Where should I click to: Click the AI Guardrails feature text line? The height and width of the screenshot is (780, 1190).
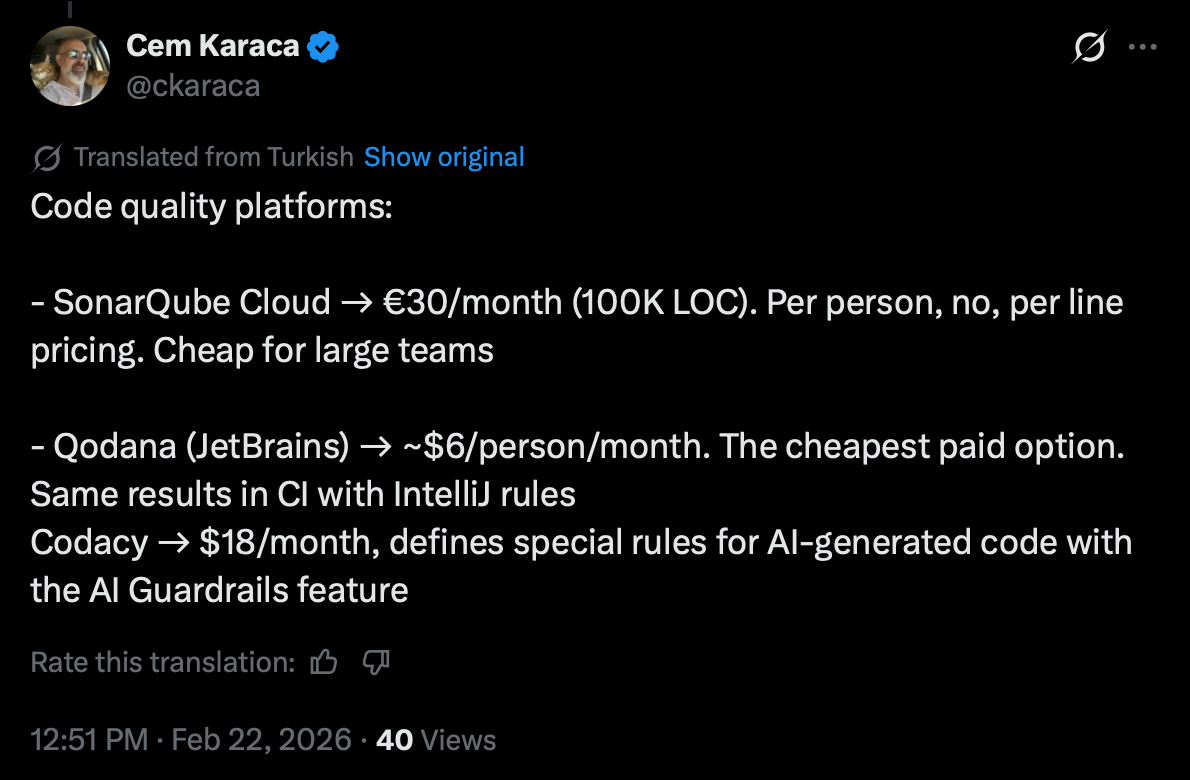click(220, 590)
